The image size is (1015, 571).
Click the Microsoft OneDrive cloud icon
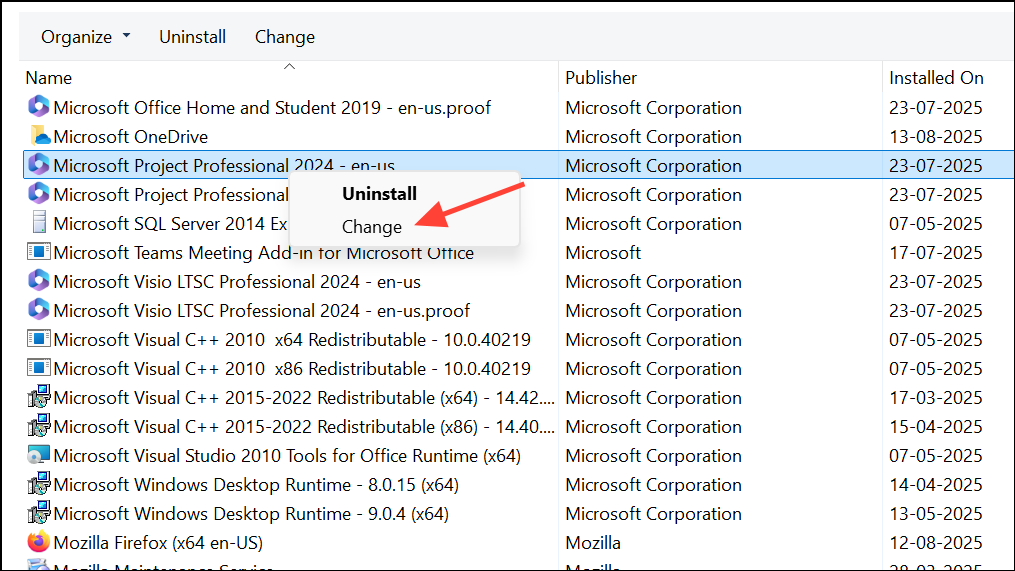pos(39,137)
